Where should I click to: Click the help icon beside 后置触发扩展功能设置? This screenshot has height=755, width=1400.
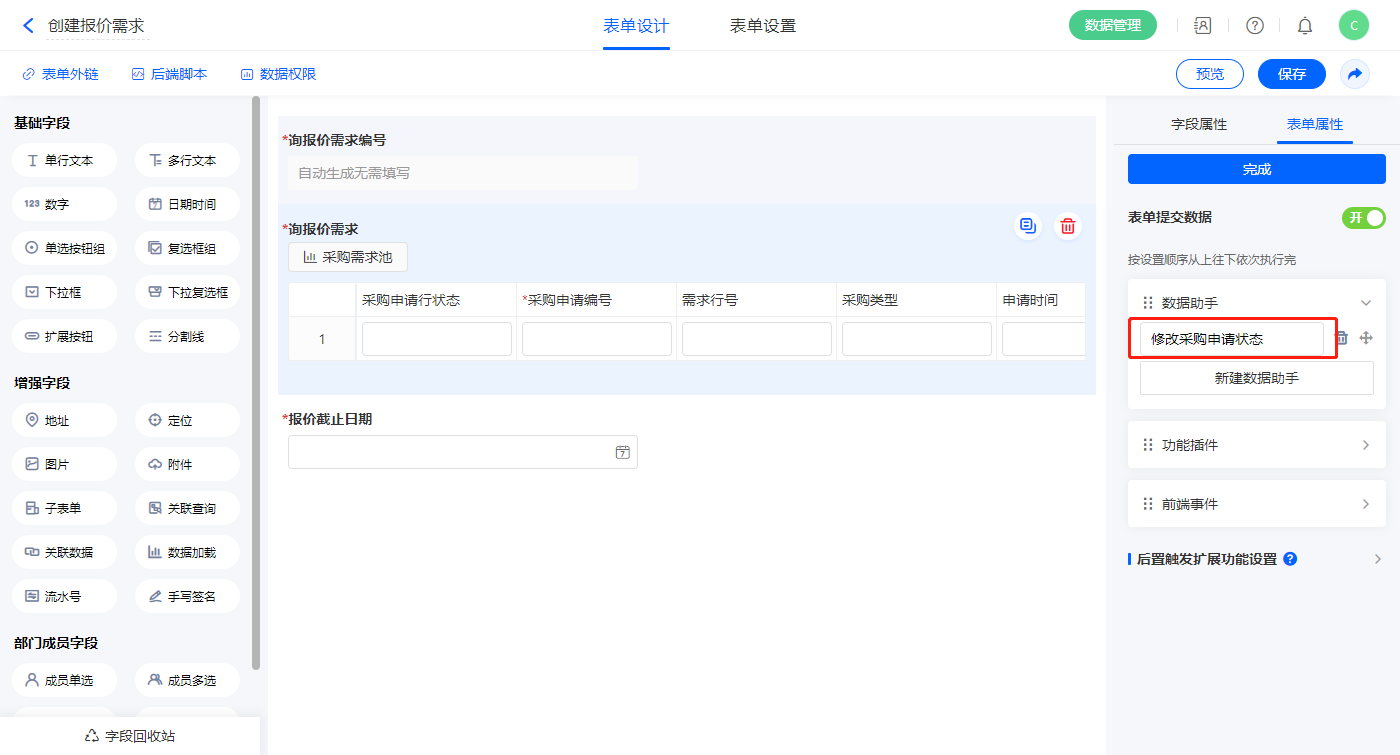(x=1290, y=559)
